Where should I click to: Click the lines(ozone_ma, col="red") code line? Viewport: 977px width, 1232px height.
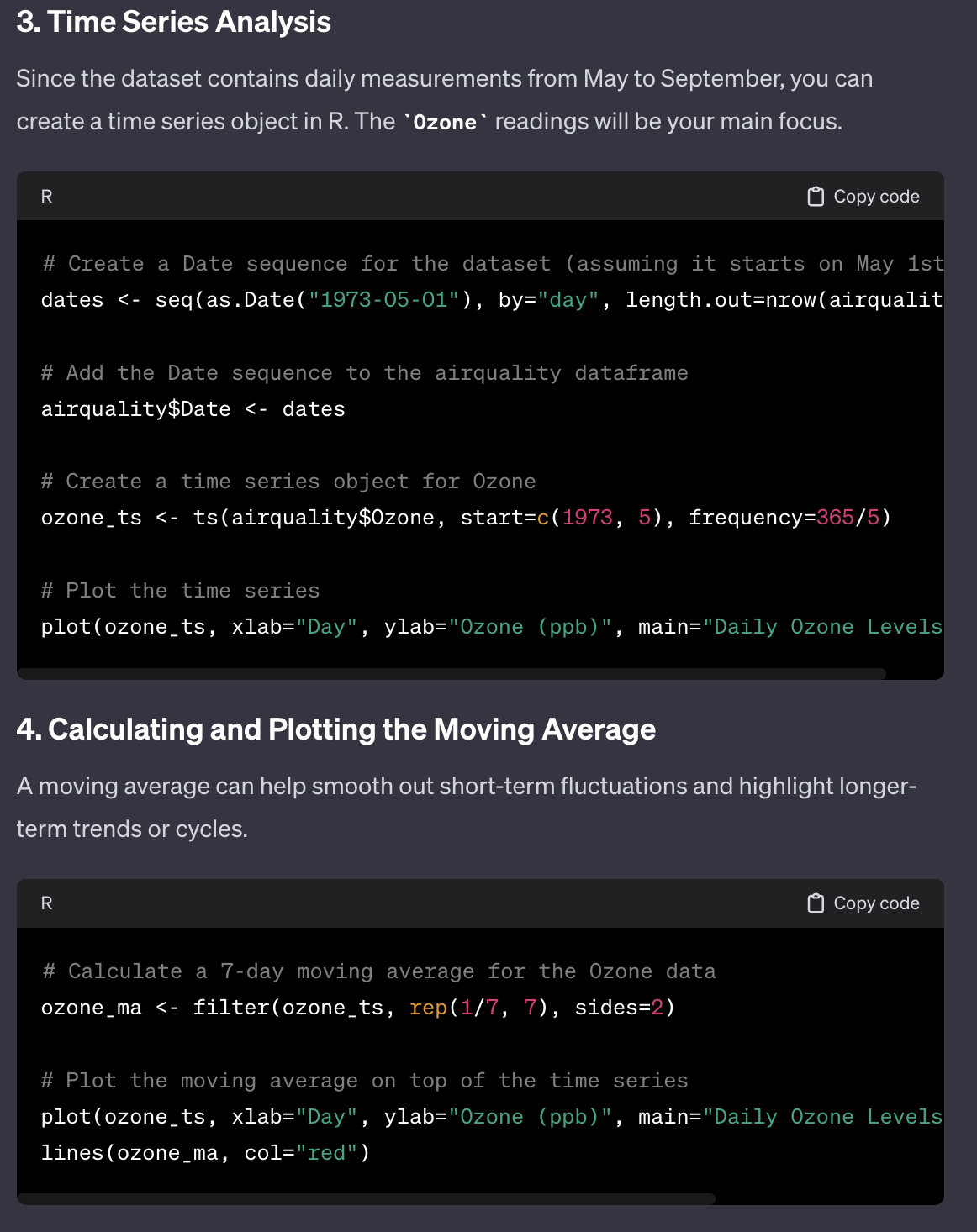[x=206, y=1153]
